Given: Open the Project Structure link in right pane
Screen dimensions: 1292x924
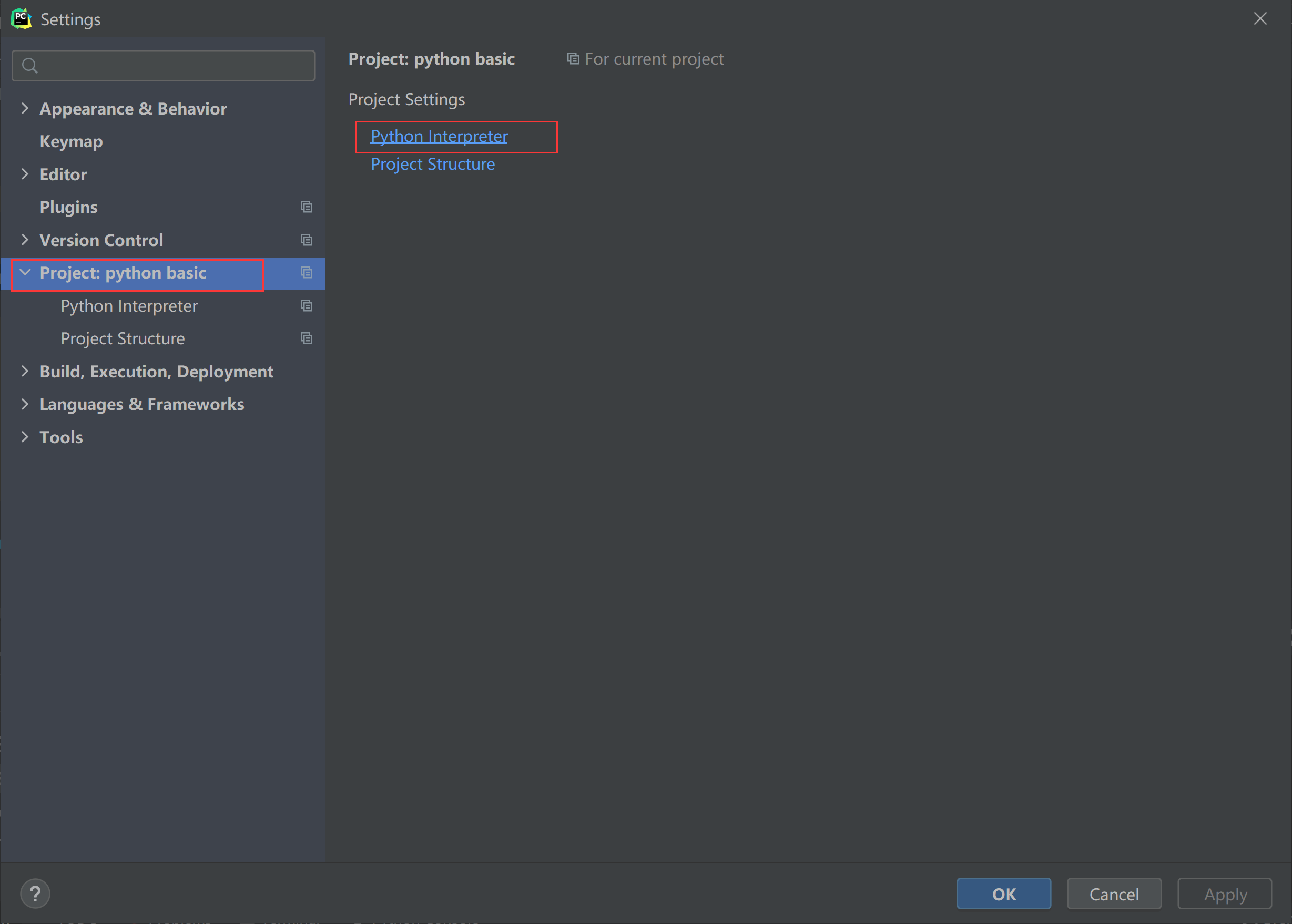Looking at the screenshot, I should click(x=433, y=164).
